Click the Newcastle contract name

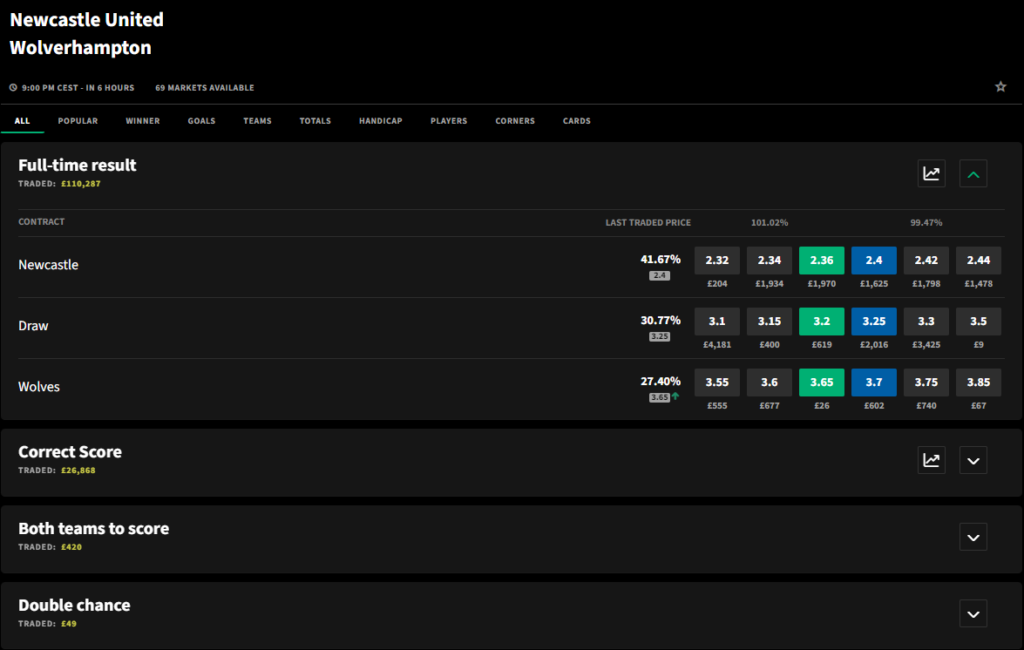coord(48,265)
